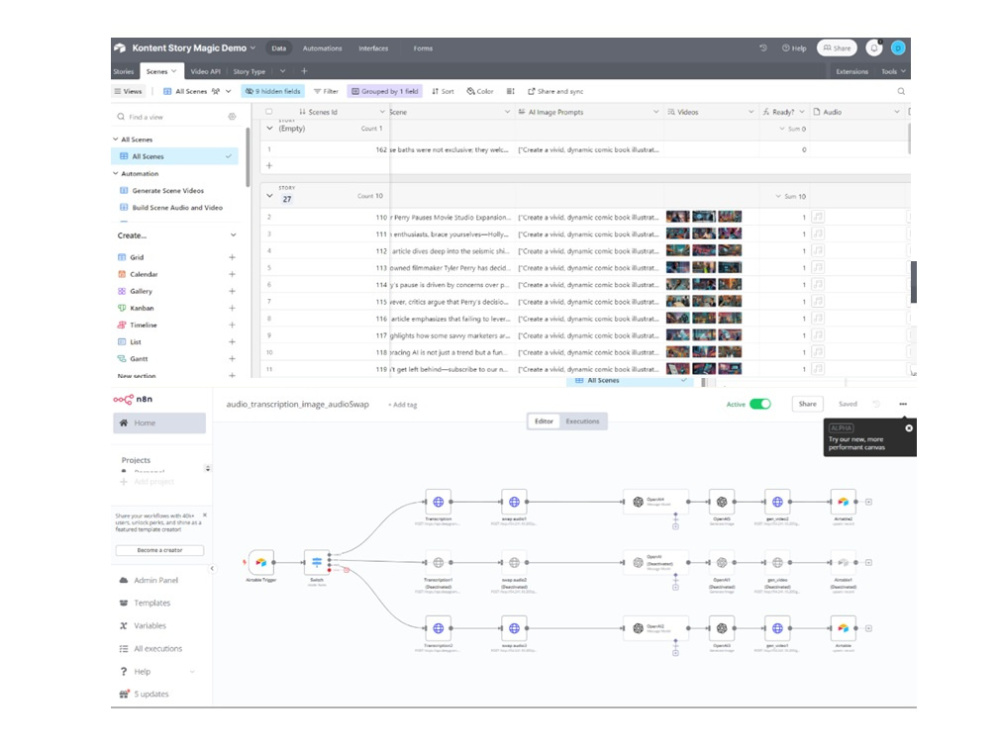
Task: Click Add tag next to workflow name
Action: pos(402,404)
